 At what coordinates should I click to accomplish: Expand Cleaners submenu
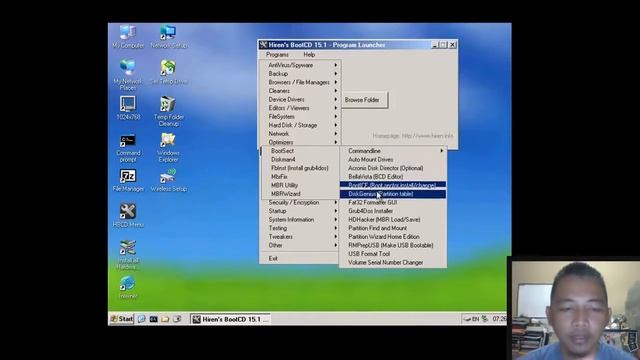point(300,91)
